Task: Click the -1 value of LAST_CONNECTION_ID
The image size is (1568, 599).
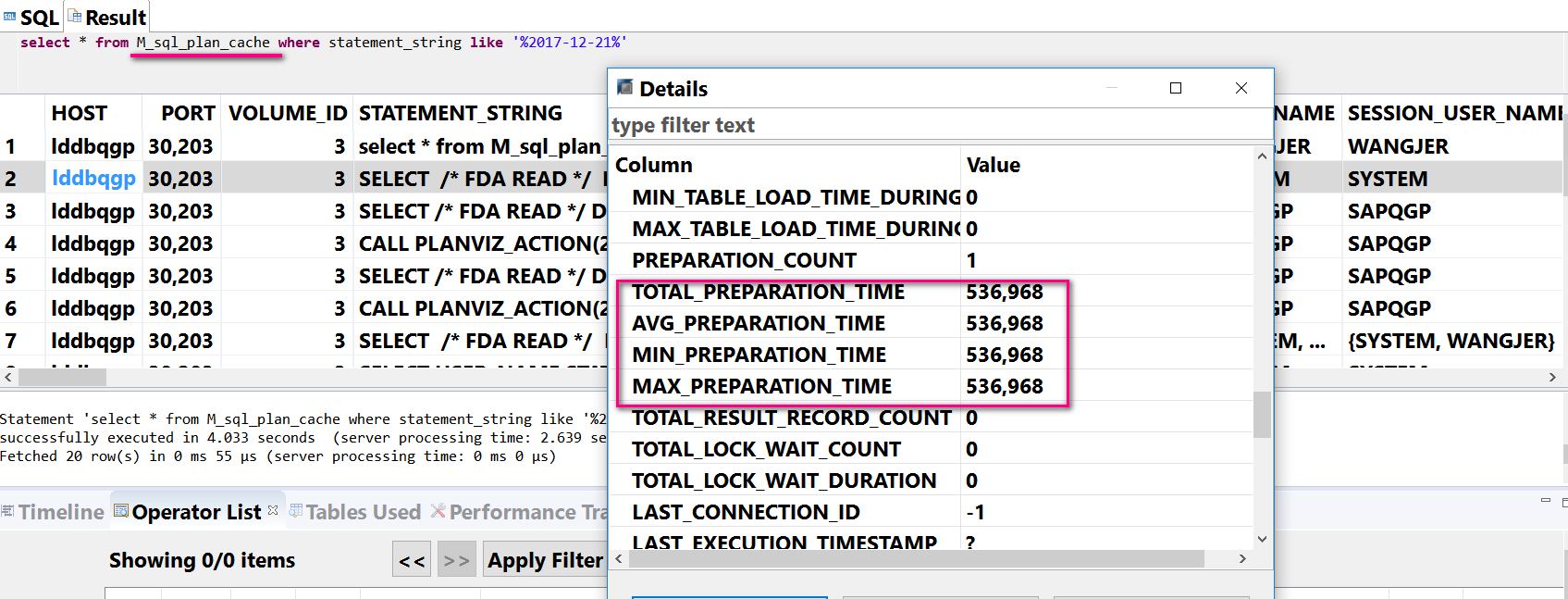Action: [x=975, y=512]
